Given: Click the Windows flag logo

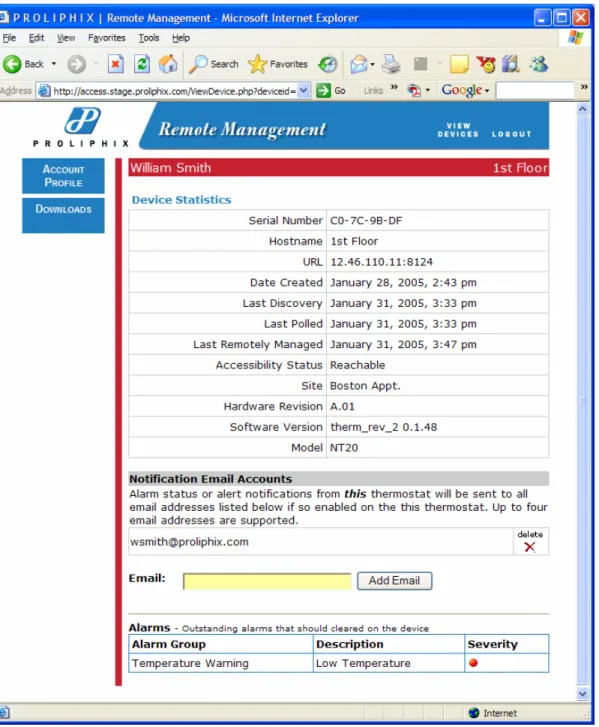Looking at the screenshot, I should coord(576,38).
